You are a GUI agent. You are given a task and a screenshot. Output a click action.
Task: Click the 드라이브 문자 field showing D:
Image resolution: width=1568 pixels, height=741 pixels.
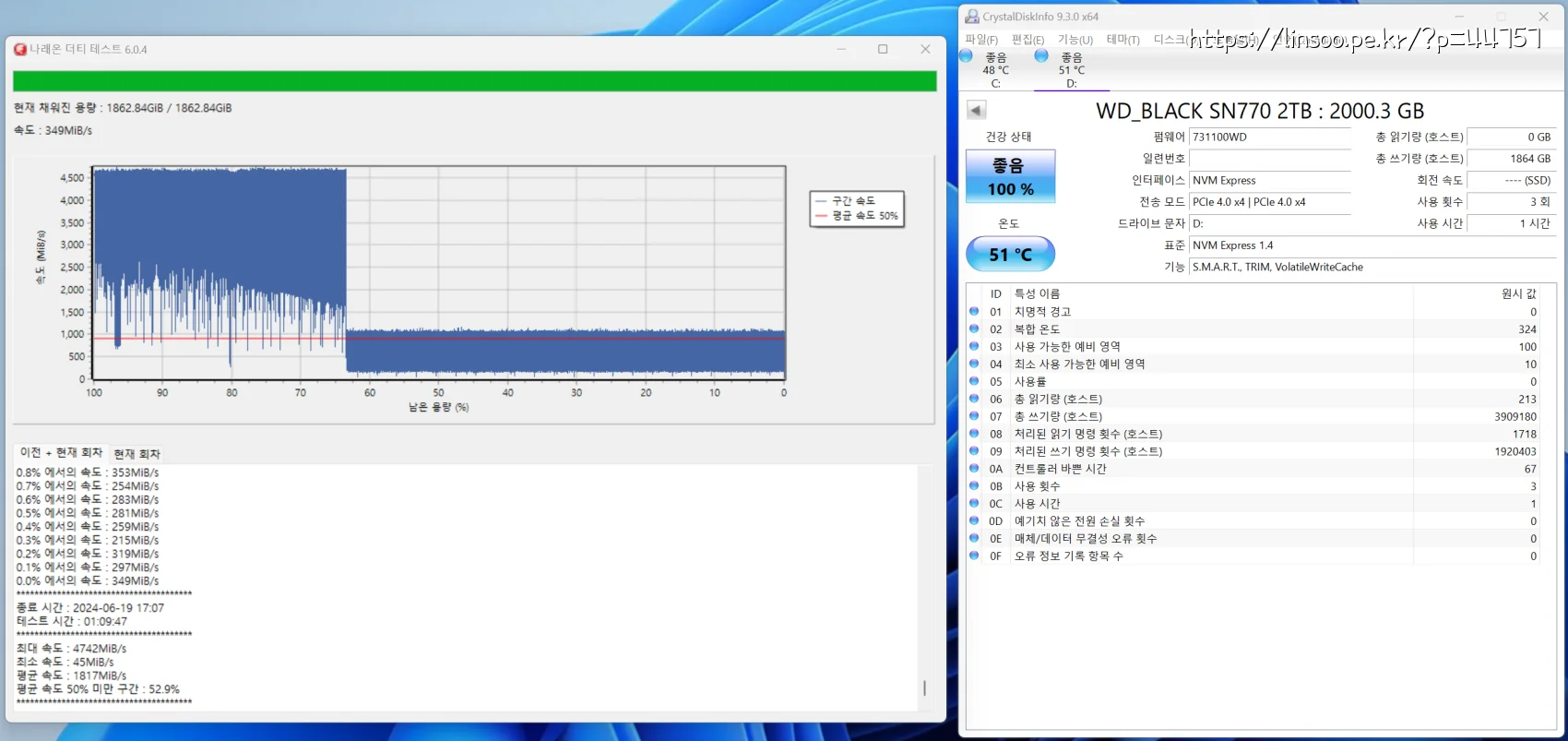point(1270,224)
